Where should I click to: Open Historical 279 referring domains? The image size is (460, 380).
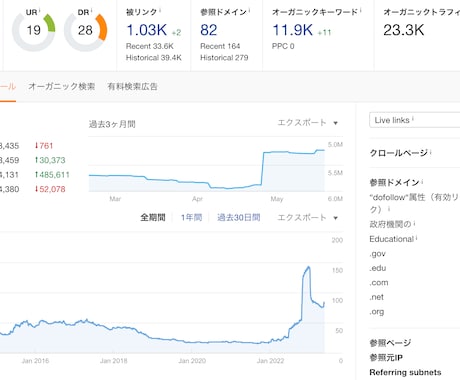[224, 58]
